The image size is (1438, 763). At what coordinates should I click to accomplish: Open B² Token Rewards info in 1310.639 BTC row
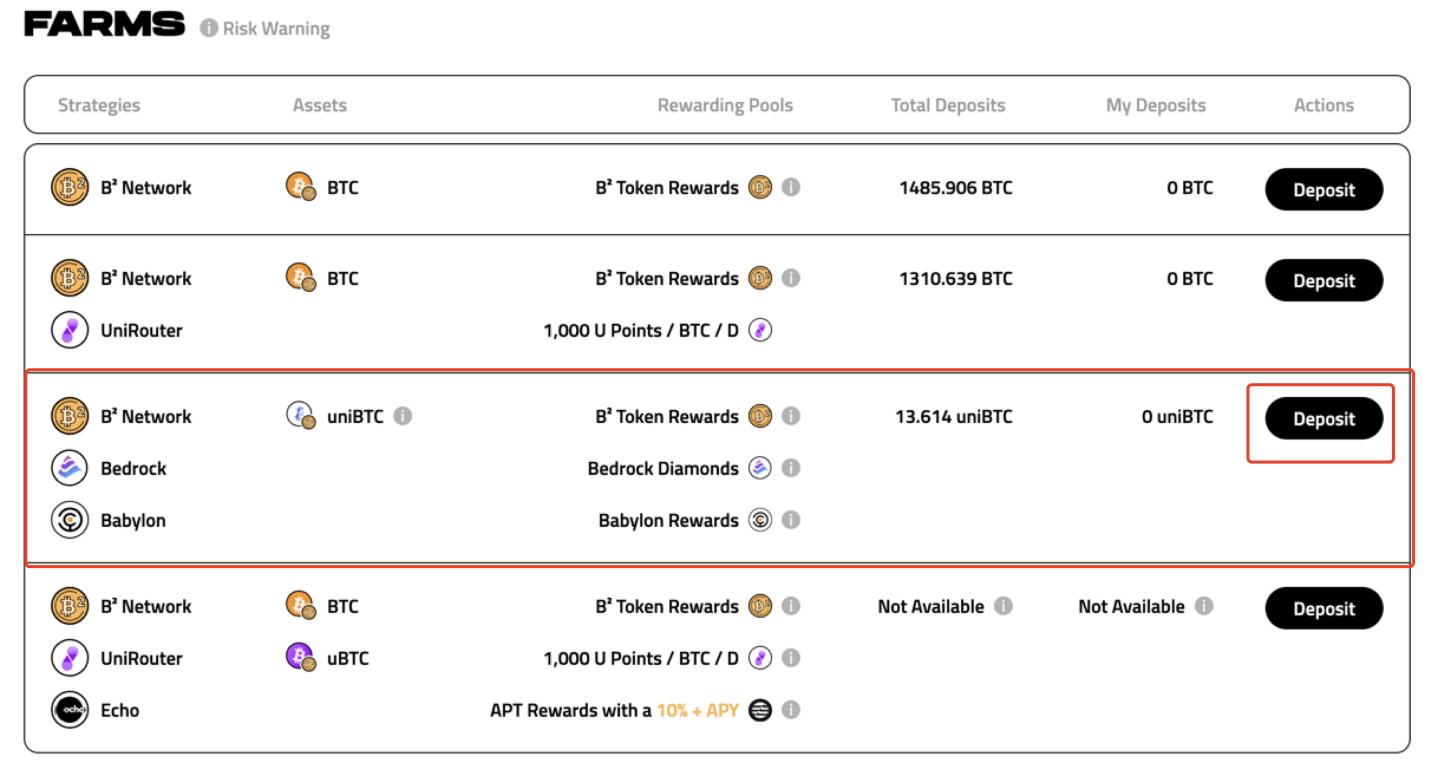(791, 279)
